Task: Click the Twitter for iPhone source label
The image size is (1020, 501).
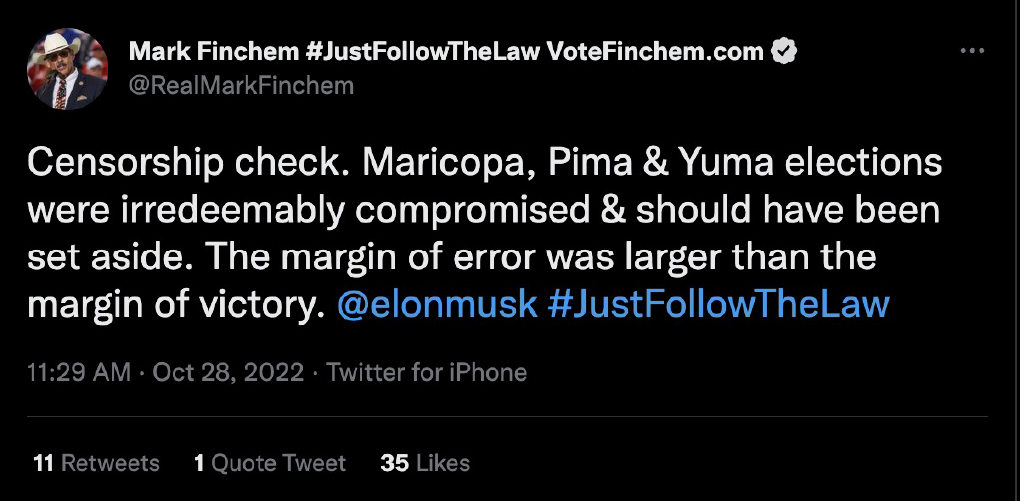Action: [427, 373]
